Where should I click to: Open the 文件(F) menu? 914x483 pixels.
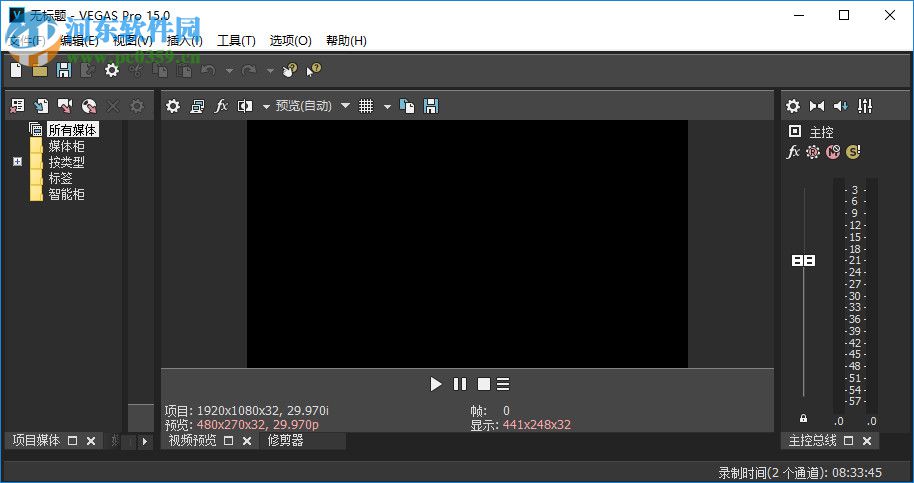[27, 41]
